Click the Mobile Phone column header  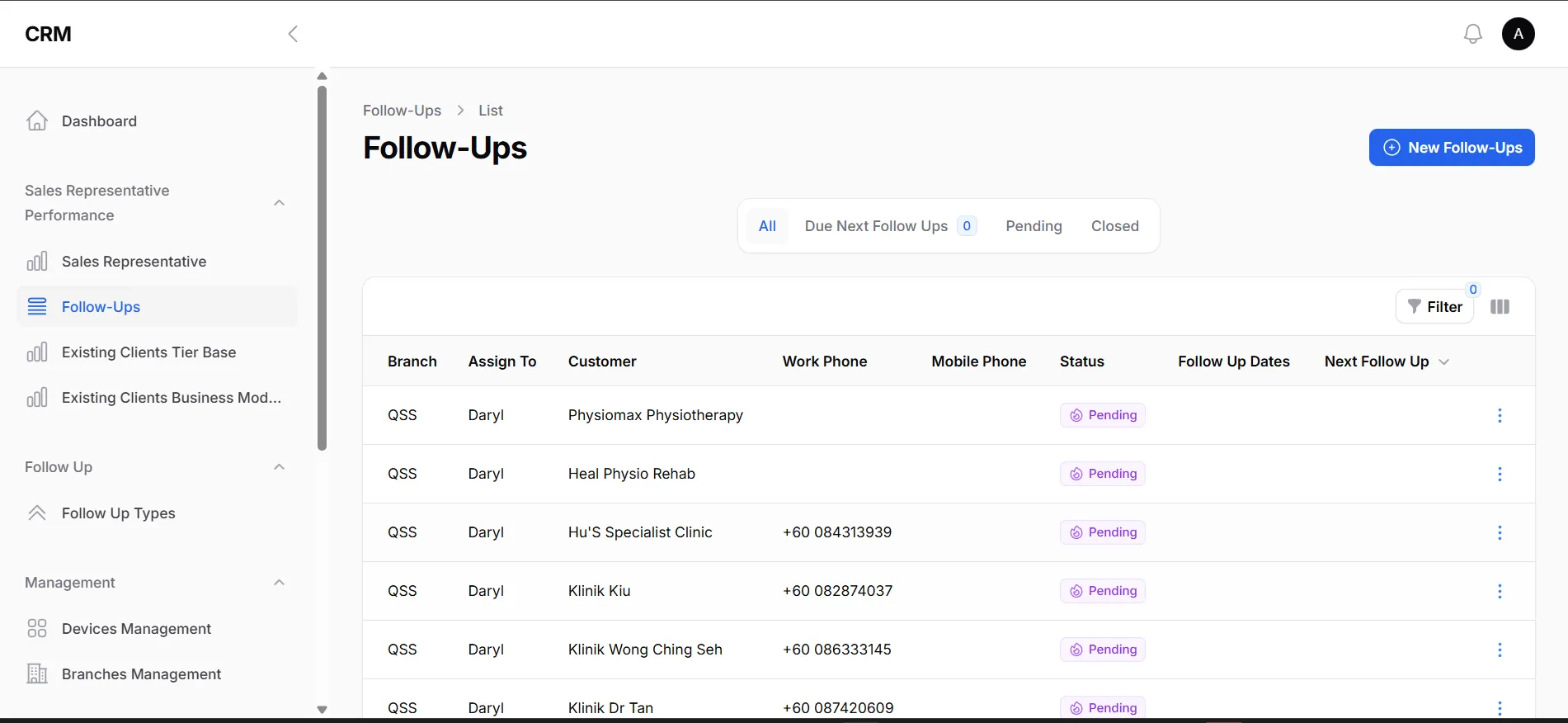tap(979, 361)
